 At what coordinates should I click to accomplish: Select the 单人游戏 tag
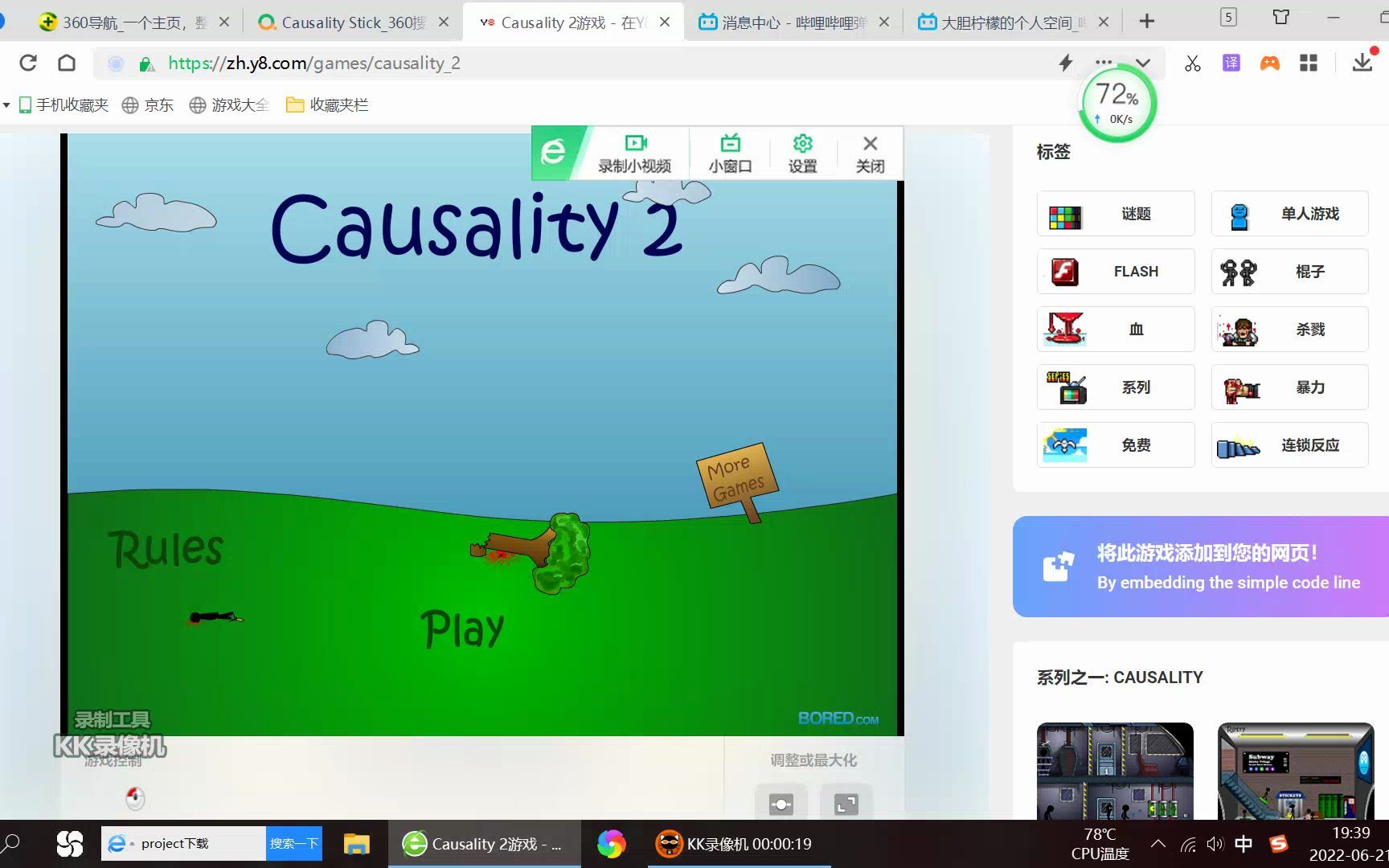[x=1289, y=214]
